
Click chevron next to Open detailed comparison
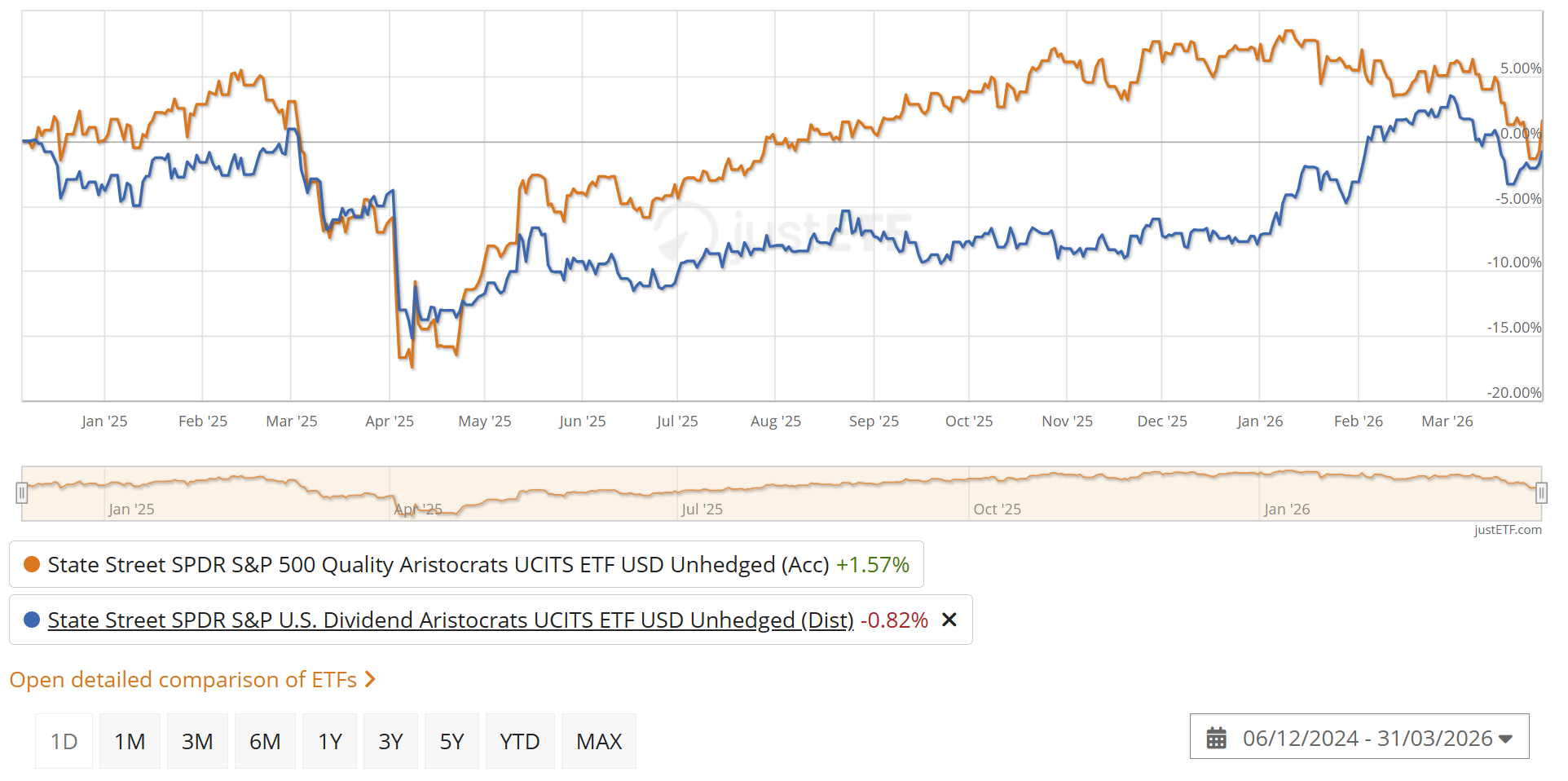pyautogui.click(x=370, y=679)
